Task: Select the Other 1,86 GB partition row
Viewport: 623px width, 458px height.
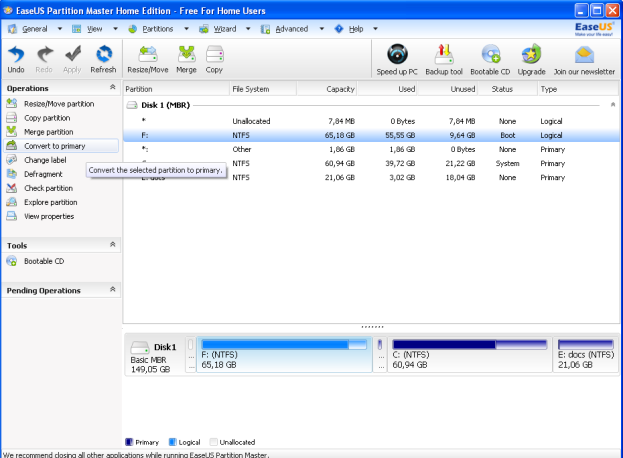Action: click(x=371, y=149)
